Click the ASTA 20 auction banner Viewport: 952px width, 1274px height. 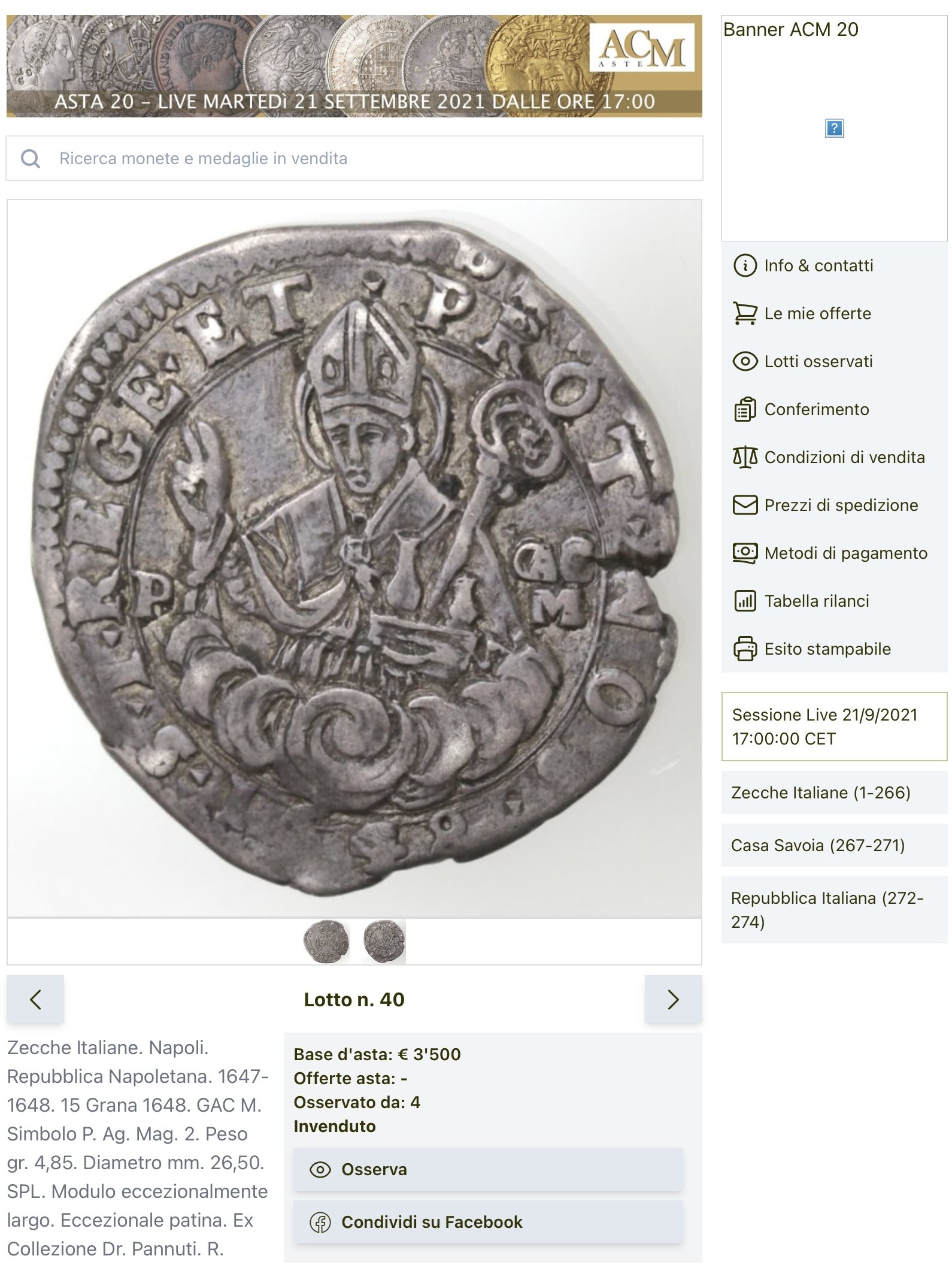tap(354, 66)
